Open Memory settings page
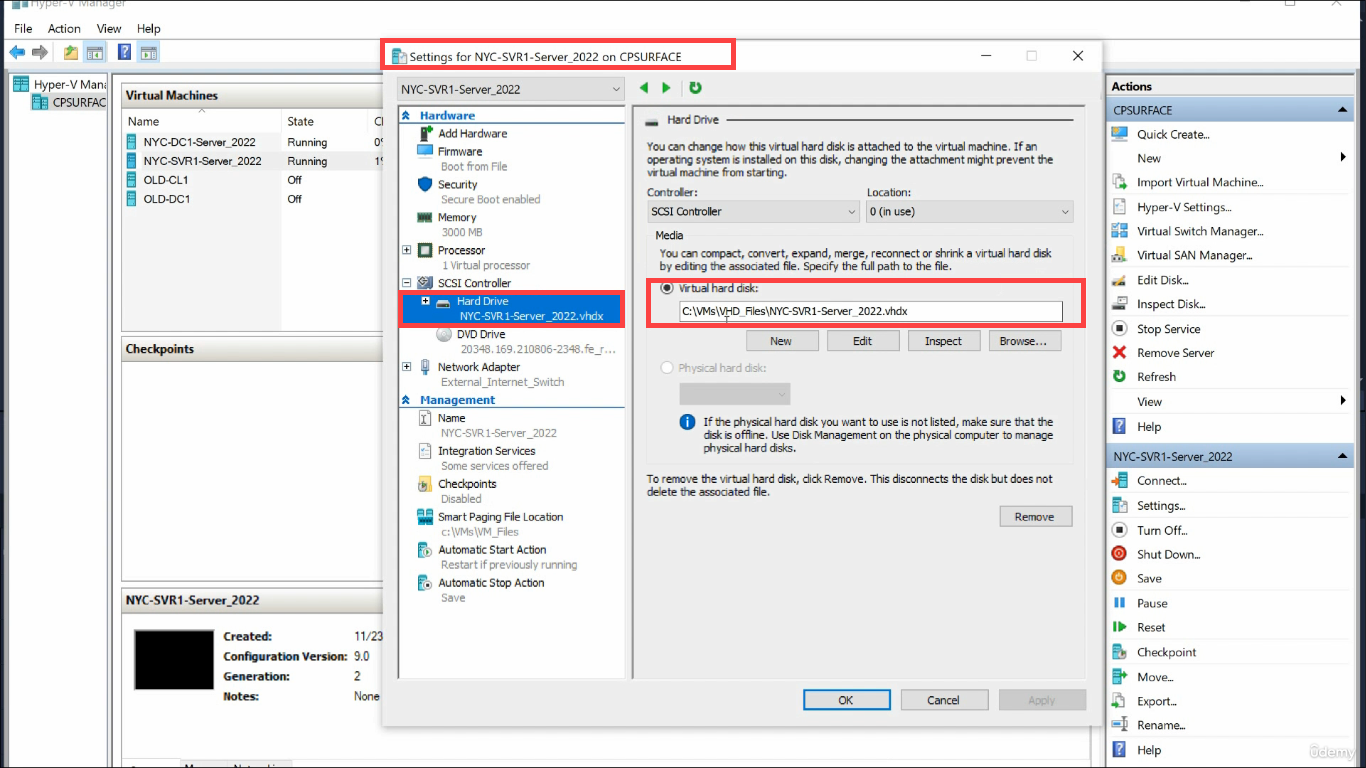1366x768 pixels. tap(457, 217)
